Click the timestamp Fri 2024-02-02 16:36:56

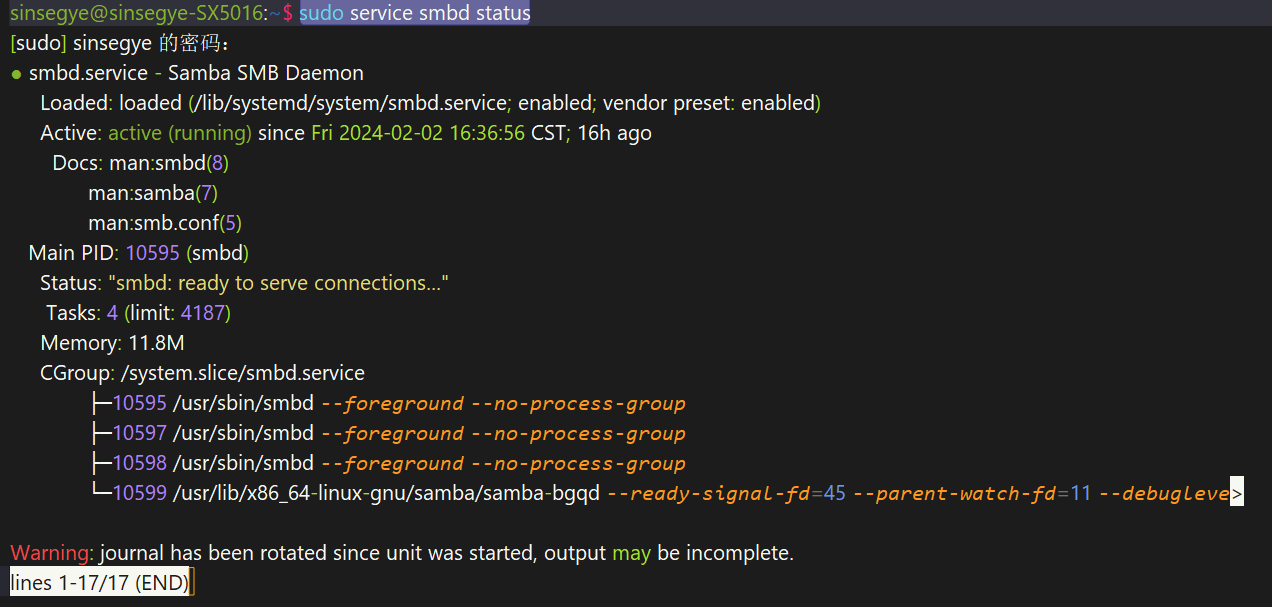[418, 133]
